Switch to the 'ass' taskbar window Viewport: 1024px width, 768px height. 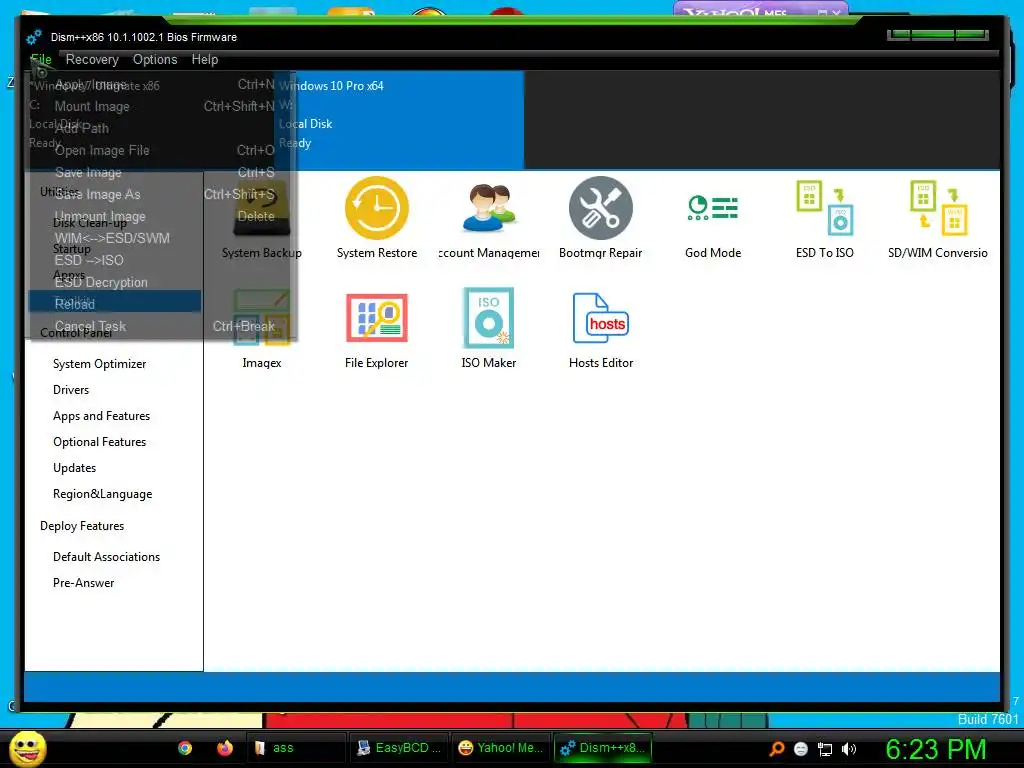click(x=297, y=748)
